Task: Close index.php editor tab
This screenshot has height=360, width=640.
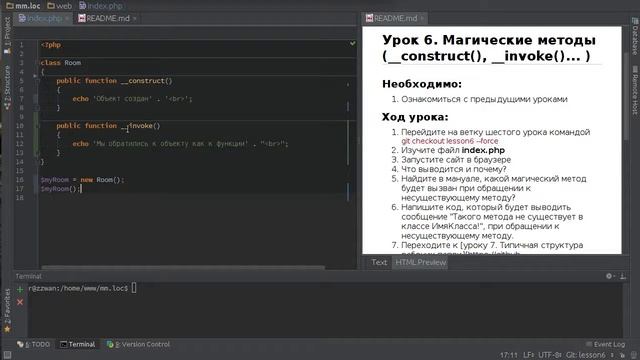Action: [67, 18]
